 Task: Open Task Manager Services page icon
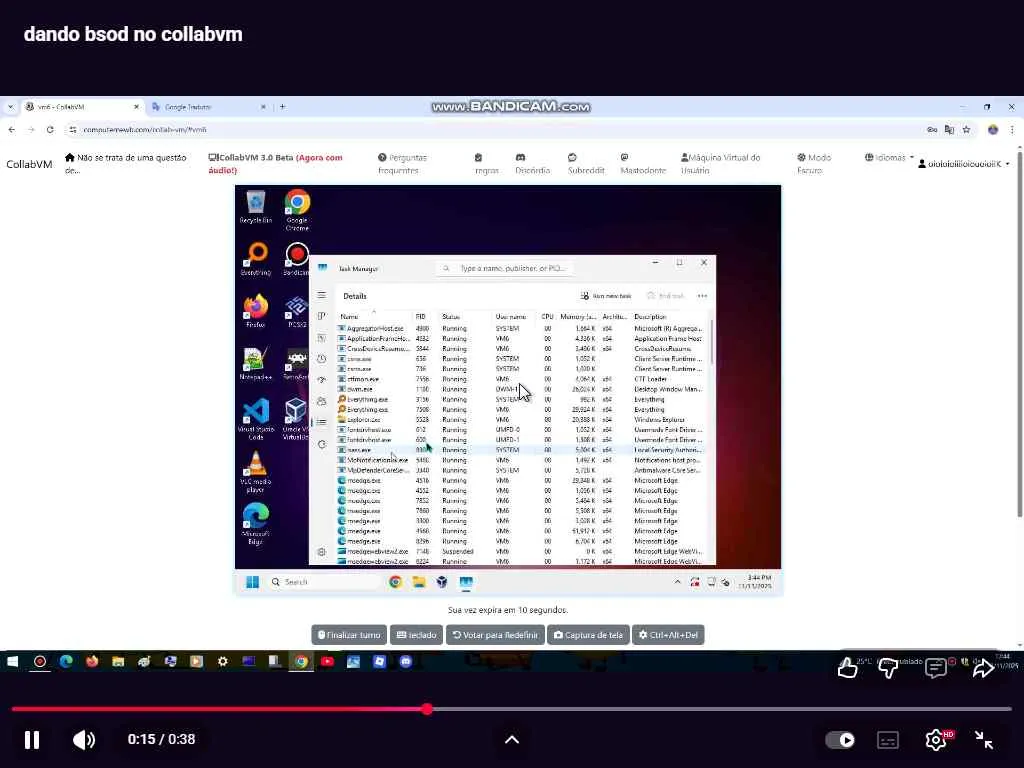point(321,444)
